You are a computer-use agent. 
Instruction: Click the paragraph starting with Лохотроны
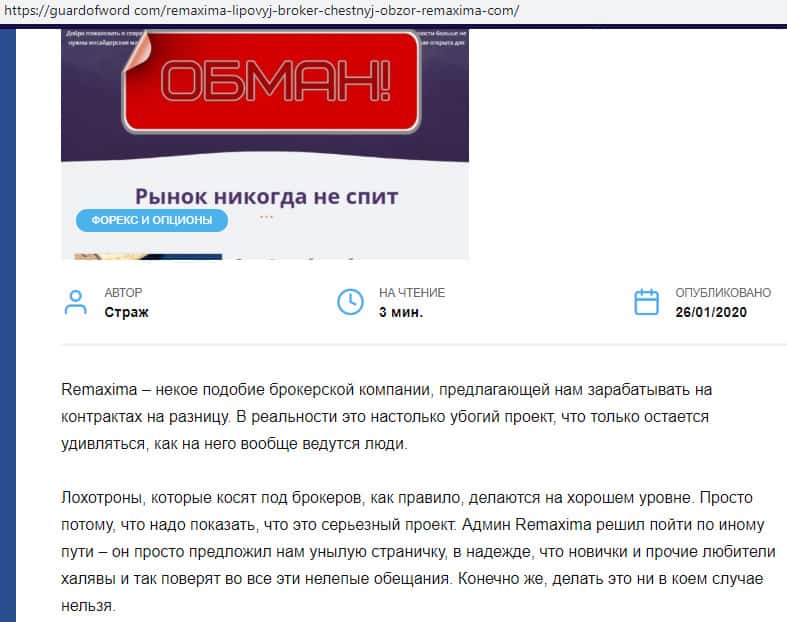coord(418,552)
